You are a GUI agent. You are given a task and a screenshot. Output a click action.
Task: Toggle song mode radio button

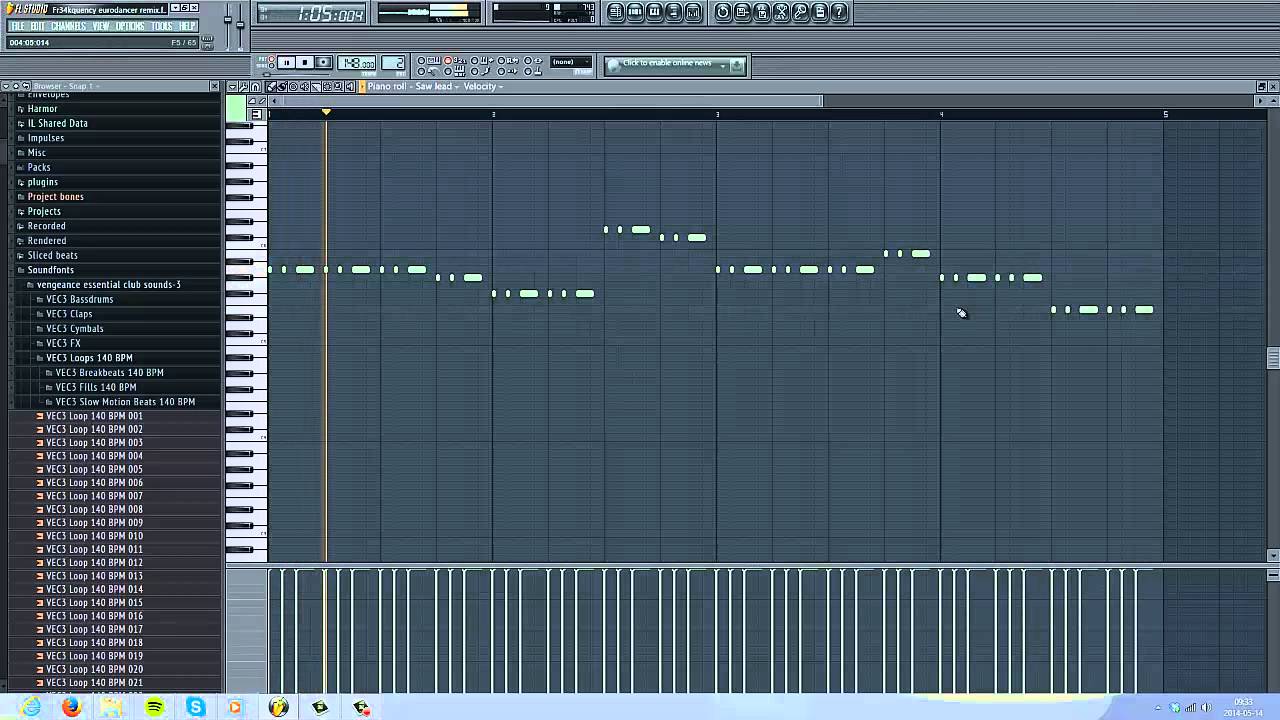[271, 66]
